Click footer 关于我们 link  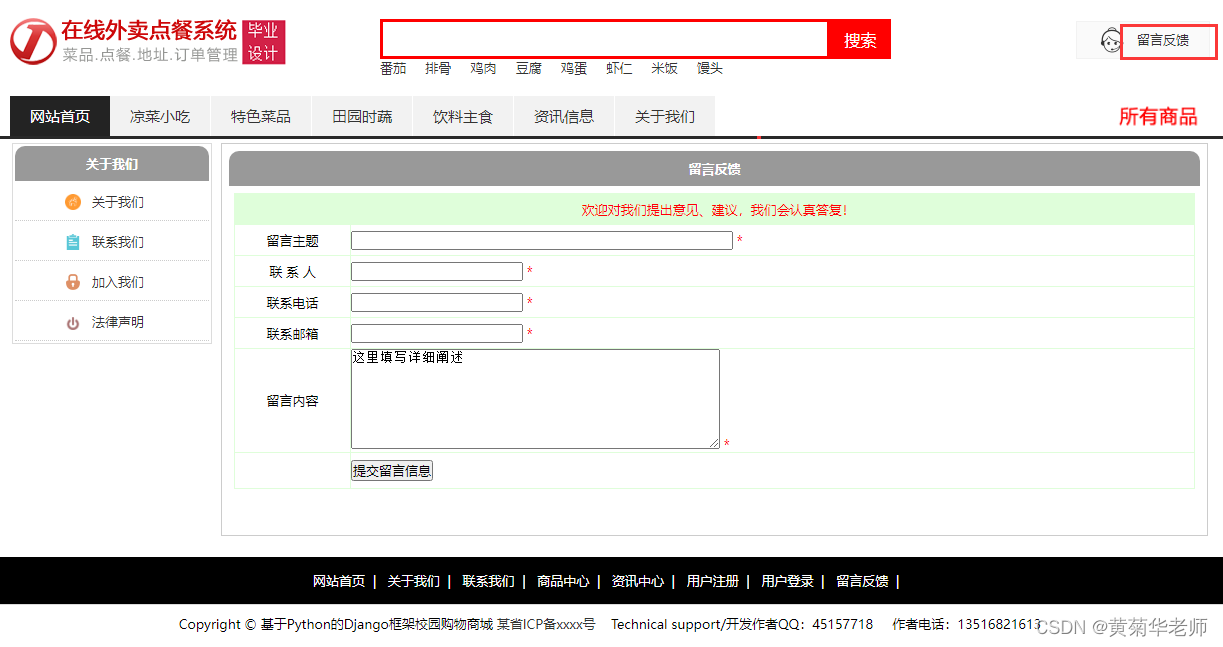[x=414, y=581]
